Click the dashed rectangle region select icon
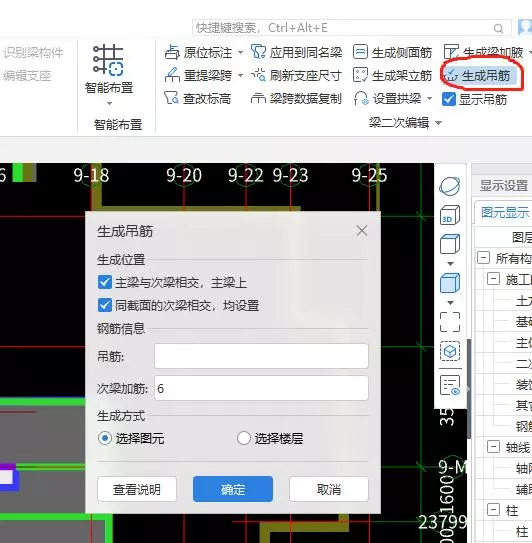The image size is (532, 543). [x=450, y=322]
